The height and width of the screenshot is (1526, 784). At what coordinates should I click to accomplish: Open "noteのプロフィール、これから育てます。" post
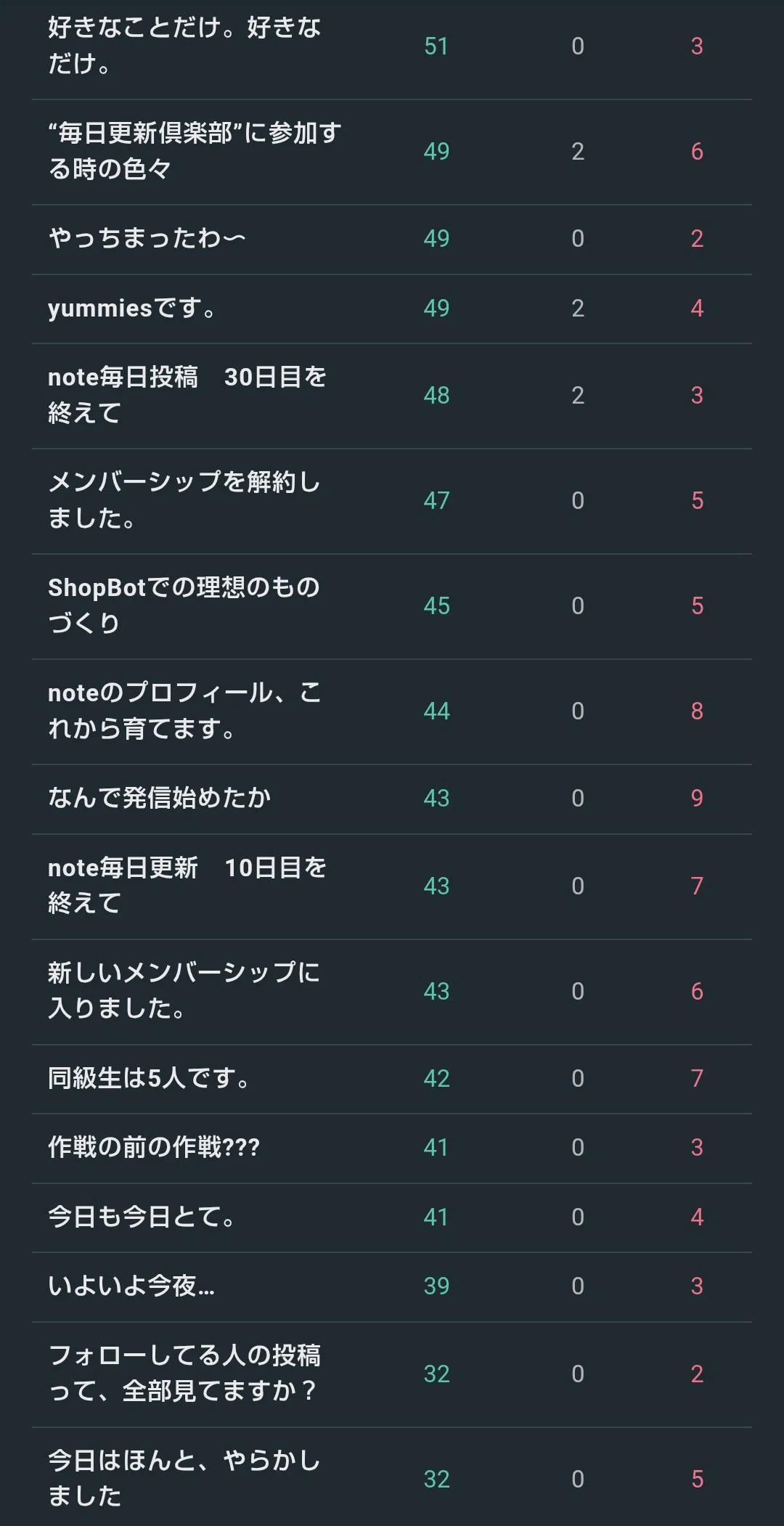point(184,711)
